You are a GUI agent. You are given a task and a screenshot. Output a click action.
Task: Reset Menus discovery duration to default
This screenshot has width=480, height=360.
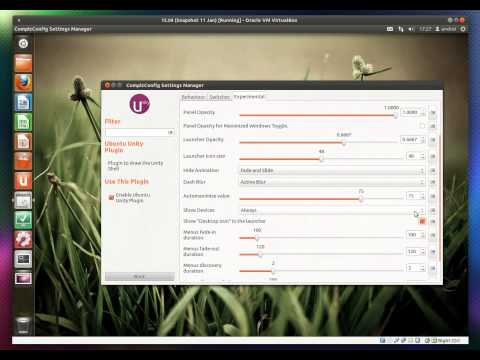tap(433, 268)
